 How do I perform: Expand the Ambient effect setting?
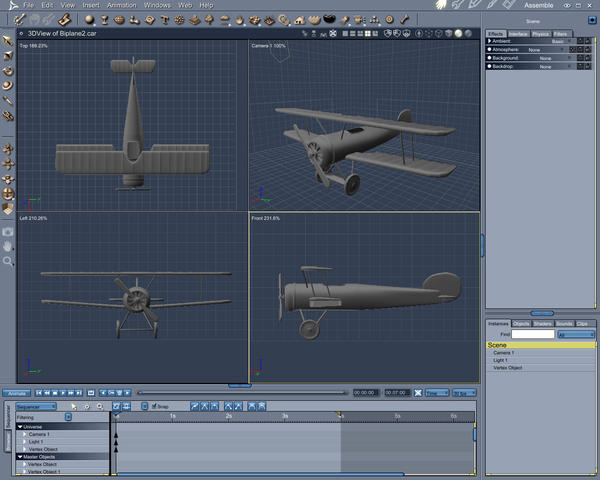(490, 41)
